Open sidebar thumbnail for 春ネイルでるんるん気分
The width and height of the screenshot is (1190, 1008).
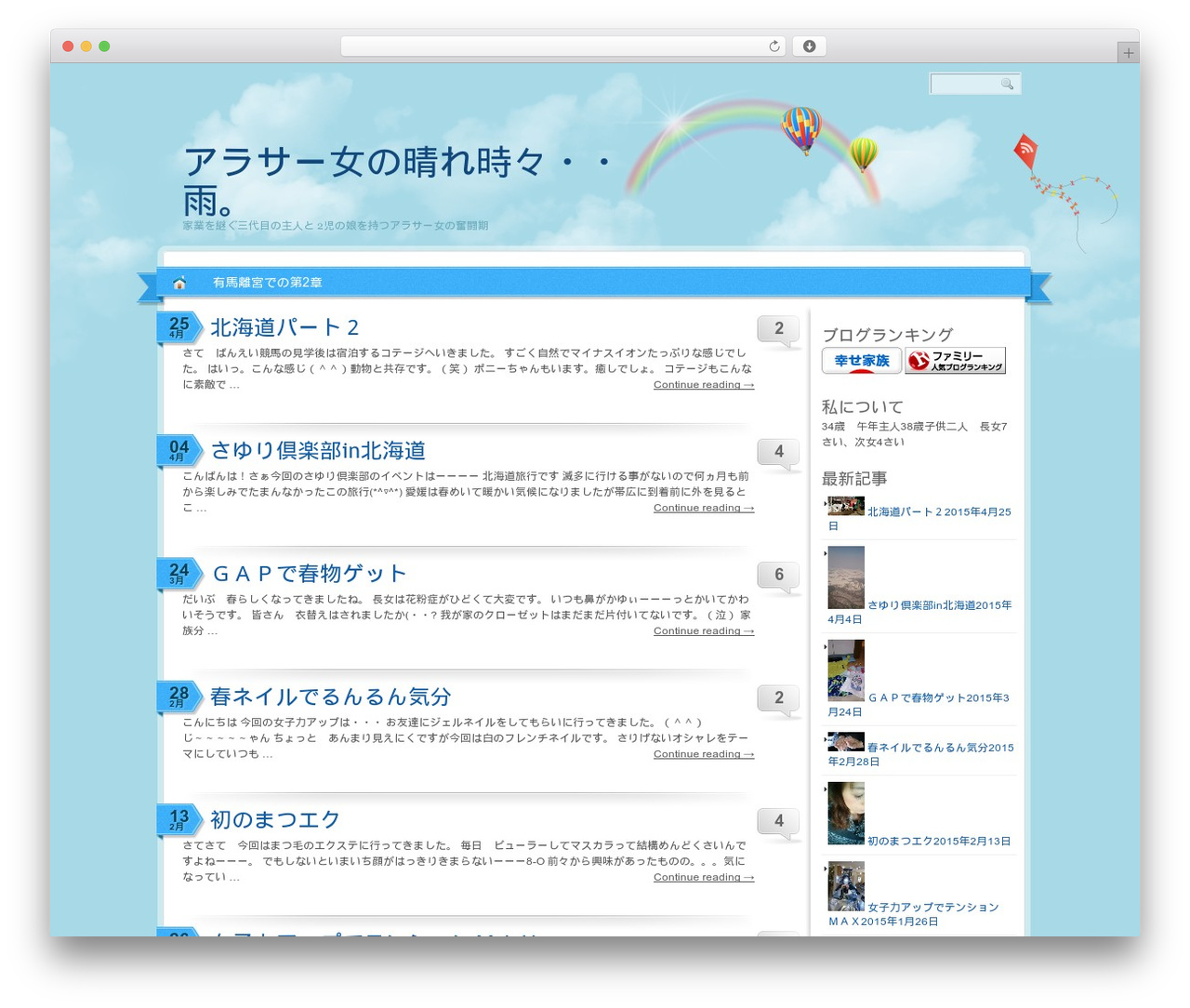point(846,742)
